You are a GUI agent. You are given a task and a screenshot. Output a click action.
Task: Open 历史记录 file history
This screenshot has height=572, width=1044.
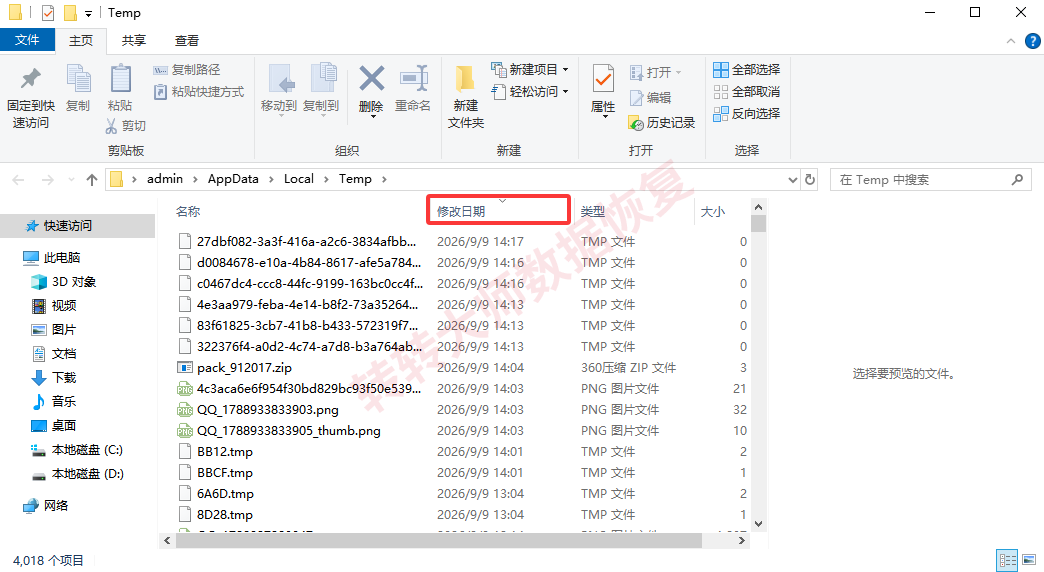point(662,123)
